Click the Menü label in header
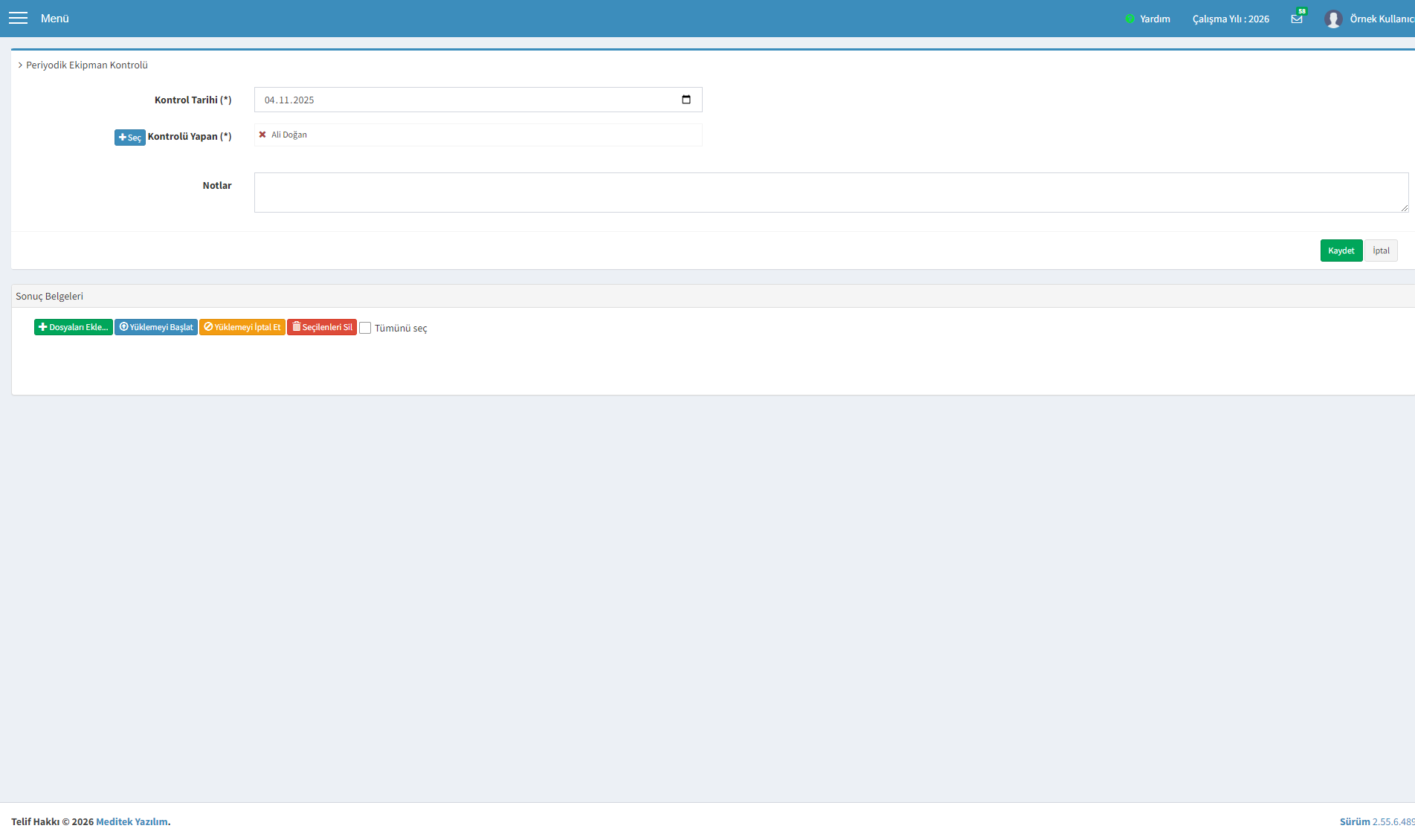This screenshot has height=840, width=1415. tap(54, 19)
